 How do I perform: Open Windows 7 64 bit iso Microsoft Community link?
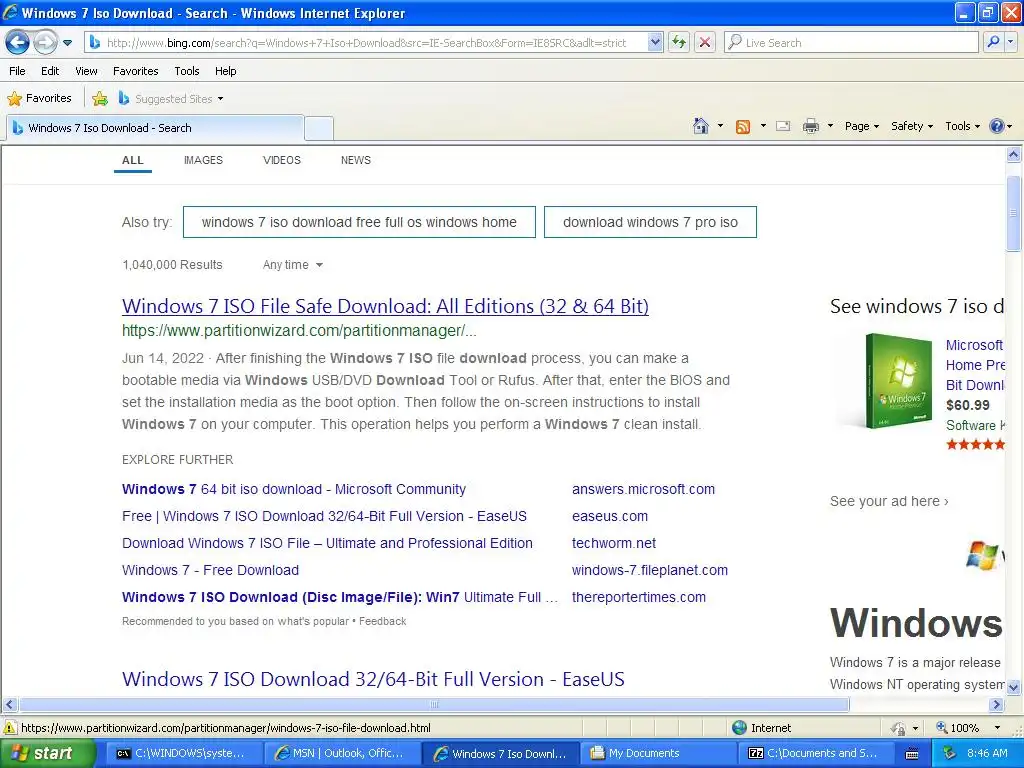294,489
